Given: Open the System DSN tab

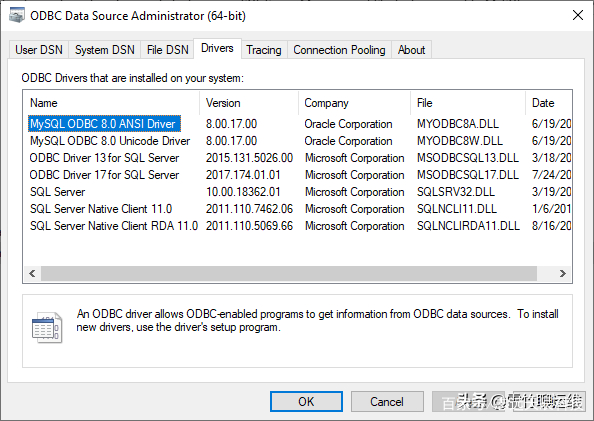Looking at the screenshot, I should coord(105,50).
